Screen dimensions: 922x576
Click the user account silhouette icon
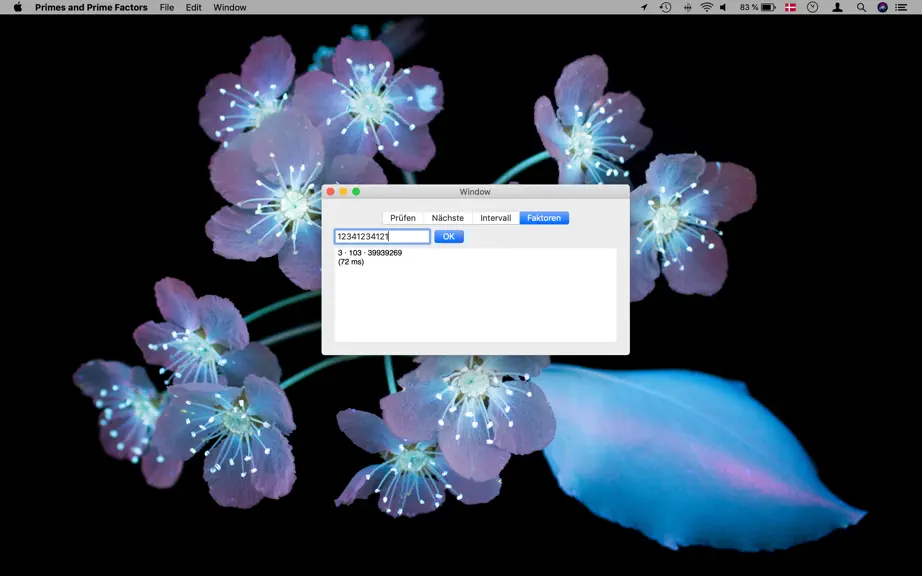(837, 7)
